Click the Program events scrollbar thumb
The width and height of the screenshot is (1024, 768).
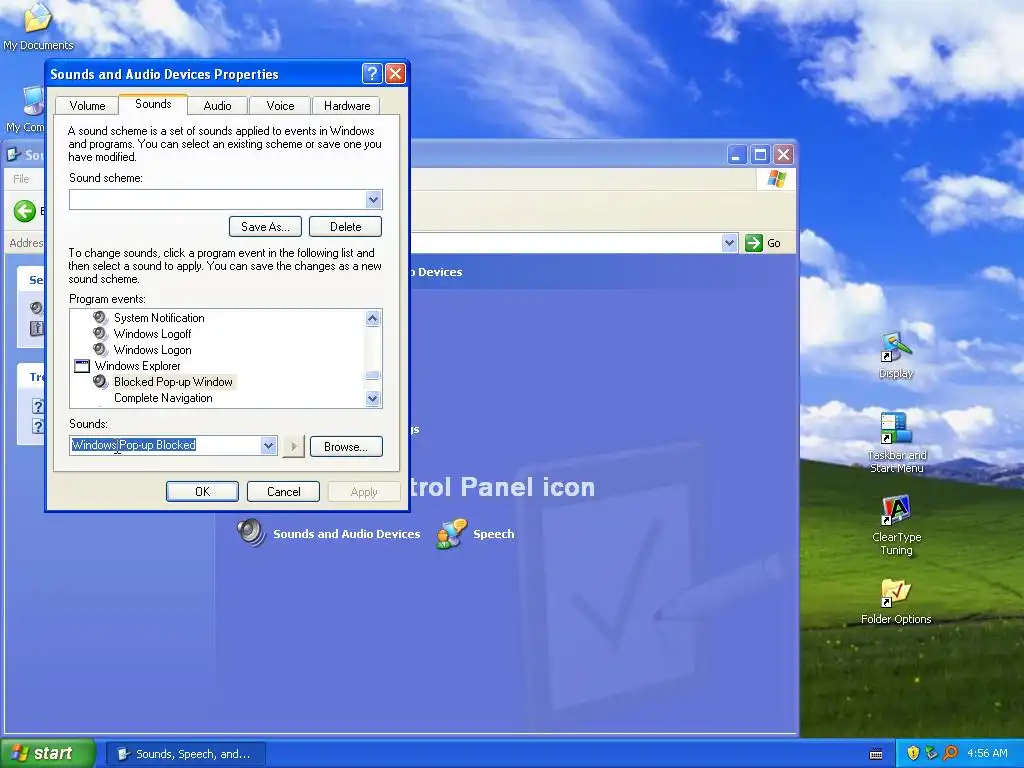click(372, 376)
